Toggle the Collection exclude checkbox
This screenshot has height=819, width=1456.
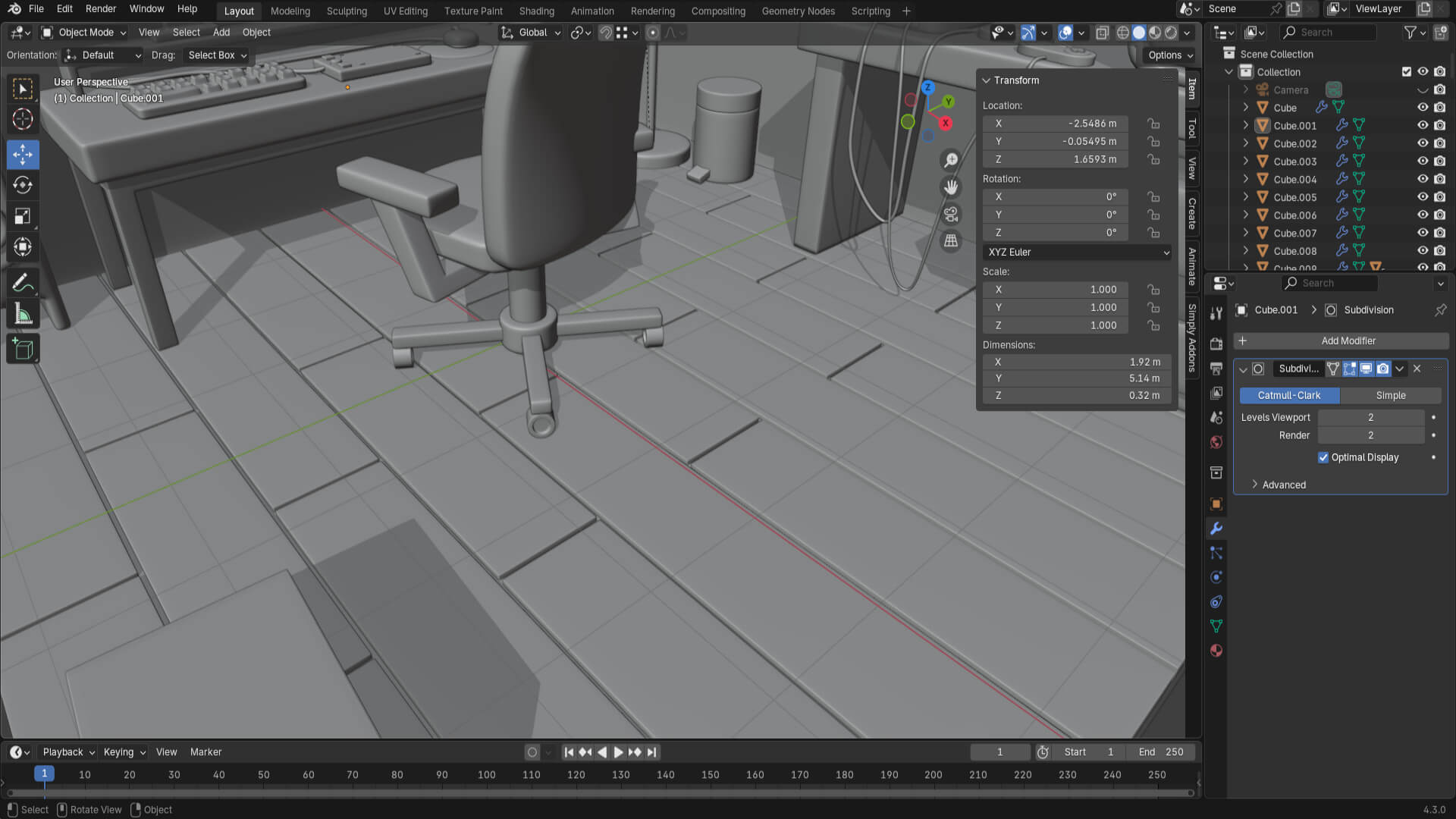[1407, 72]
